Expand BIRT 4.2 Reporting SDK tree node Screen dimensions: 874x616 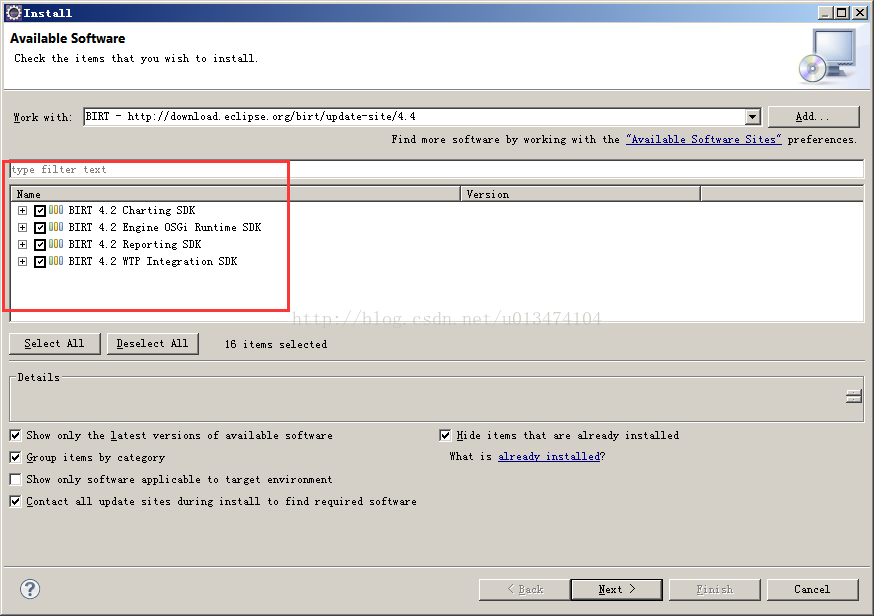(22, 245)
